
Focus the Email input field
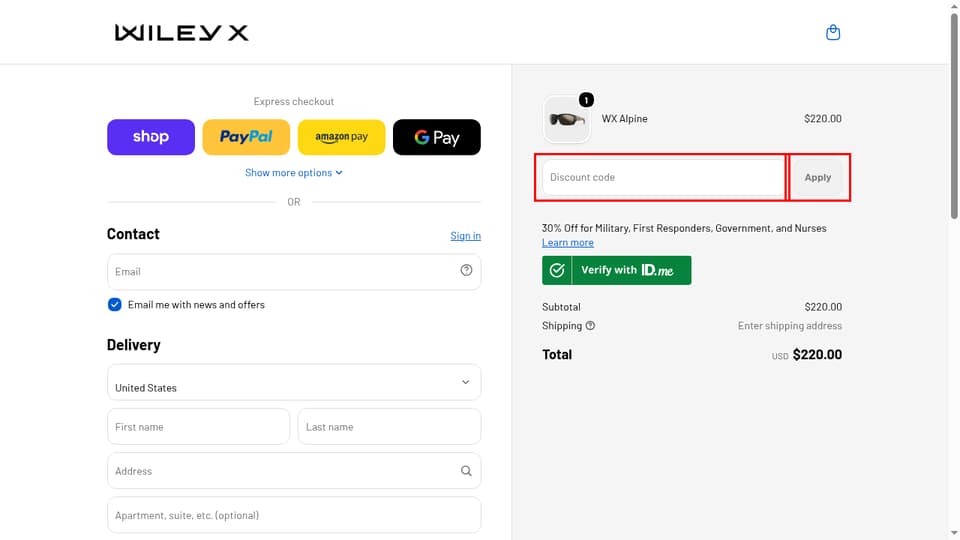(x=294, y=272)
